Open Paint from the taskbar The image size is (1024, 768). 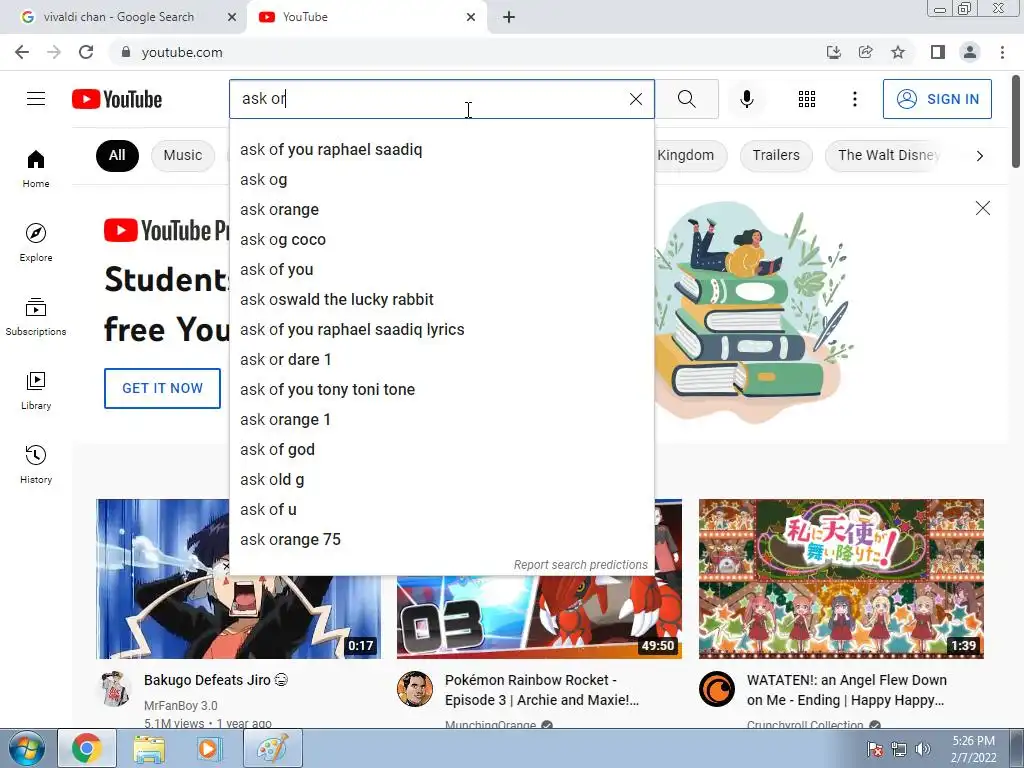tap(272, 748)
